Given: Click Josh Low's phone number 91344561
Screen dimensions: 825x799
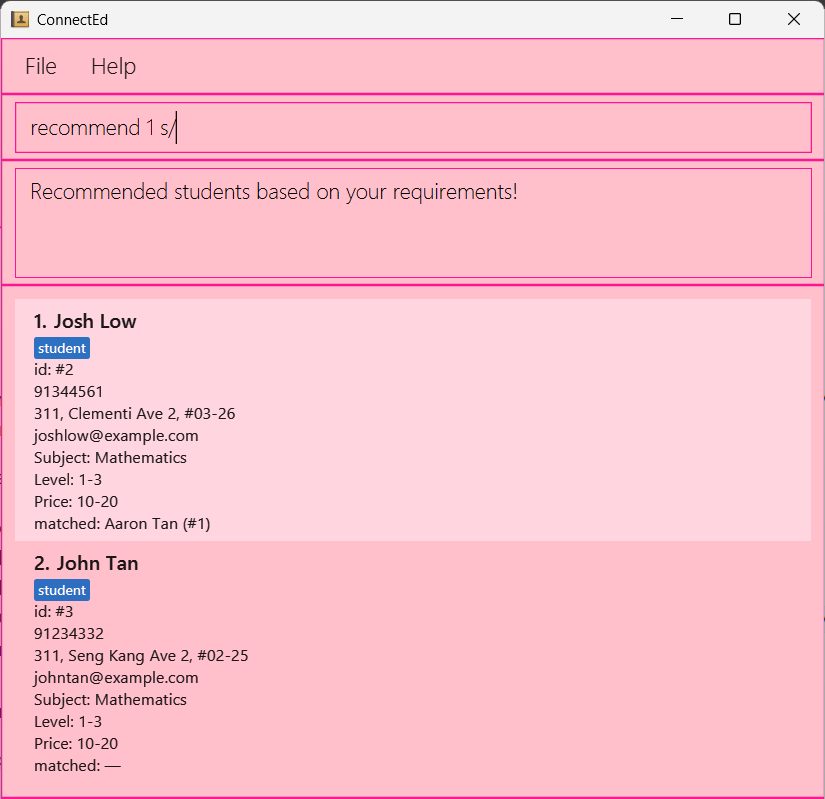Looking at the screenshot, I should 68,391.
